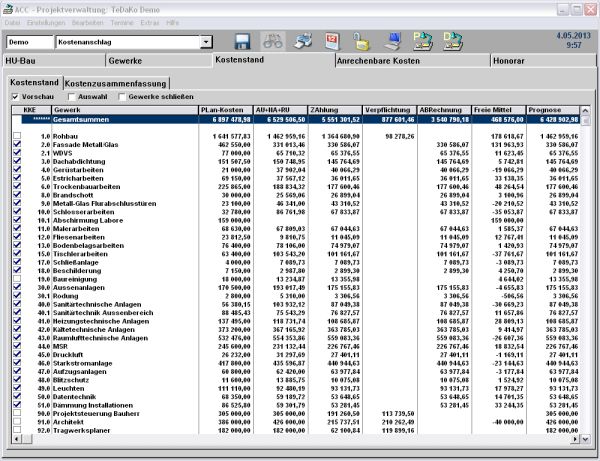
Task: Click the floppy disk save icon
Action: tap(242, 42)
